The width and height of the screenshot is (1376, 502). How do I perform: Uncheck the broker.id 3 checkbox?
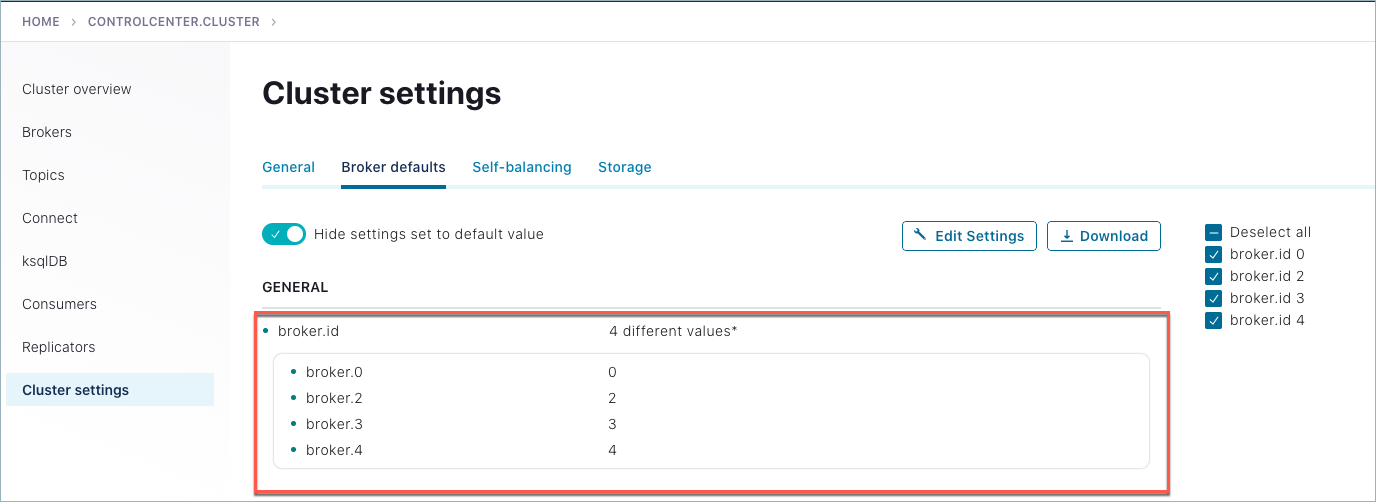point(1213,298)
